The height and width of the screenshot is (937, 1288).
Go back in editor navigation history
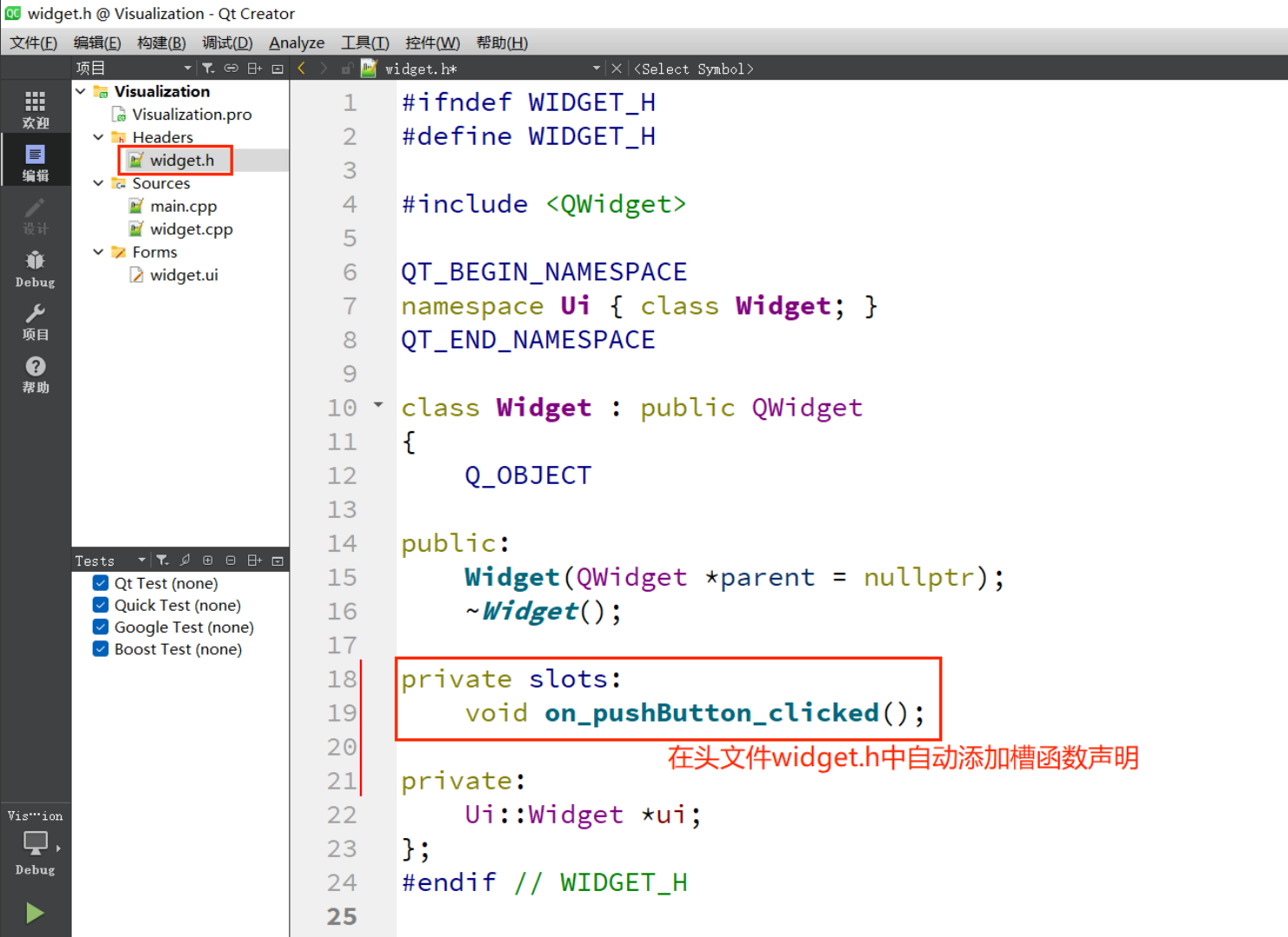point(302,68)
